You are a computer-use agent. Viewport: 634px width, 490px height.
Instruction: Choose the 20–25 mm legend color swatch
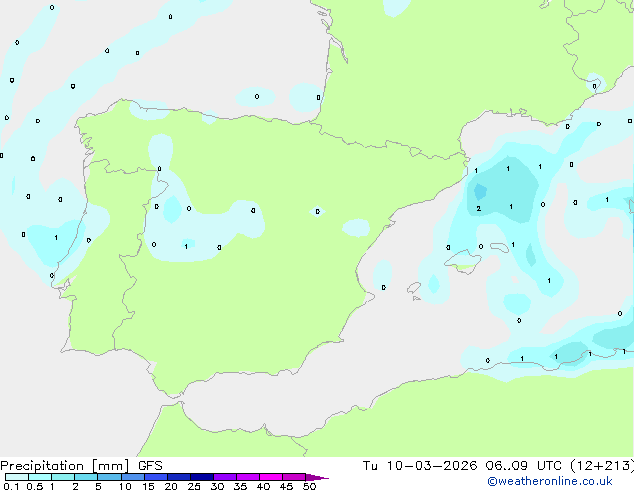tap(179, 477)
